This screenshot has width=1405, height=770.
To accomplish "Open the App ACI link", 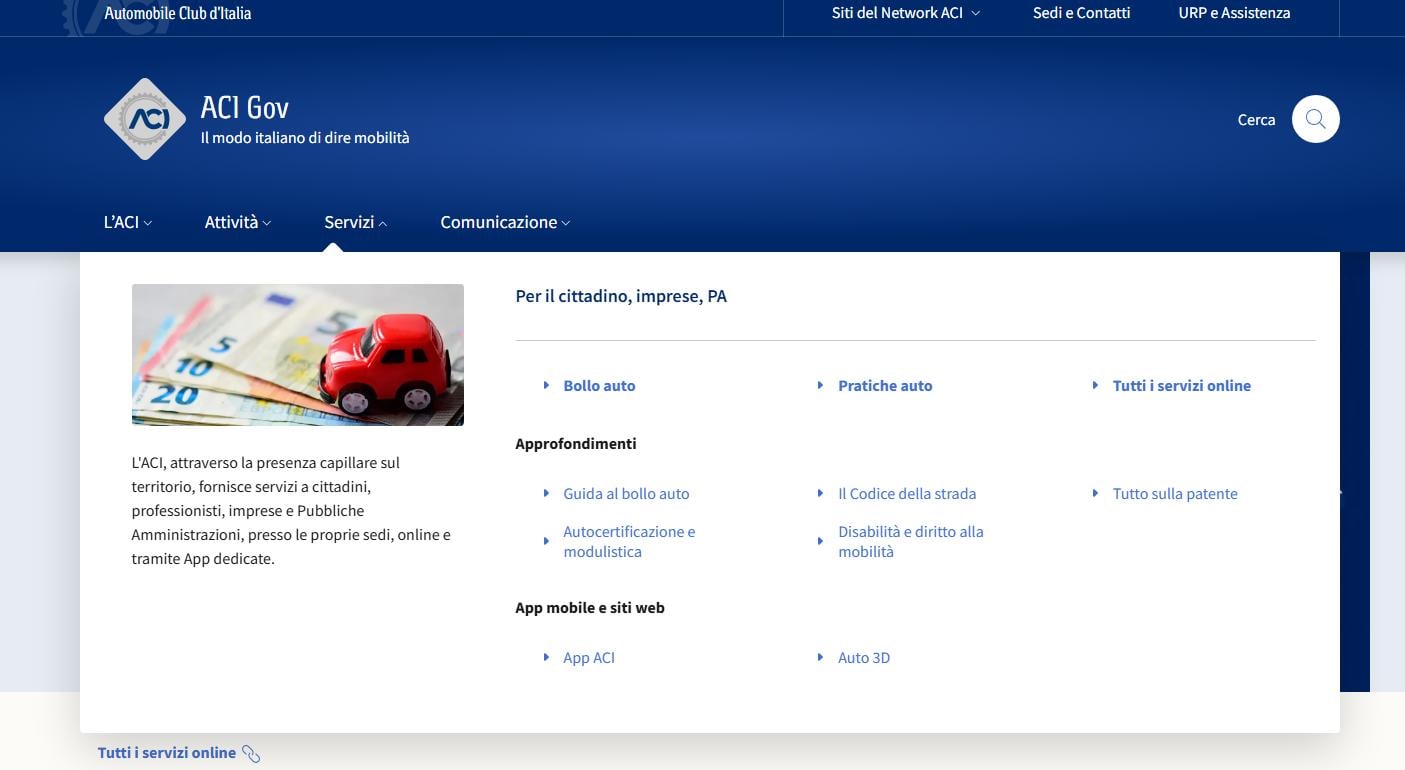I will coord(588,658).
